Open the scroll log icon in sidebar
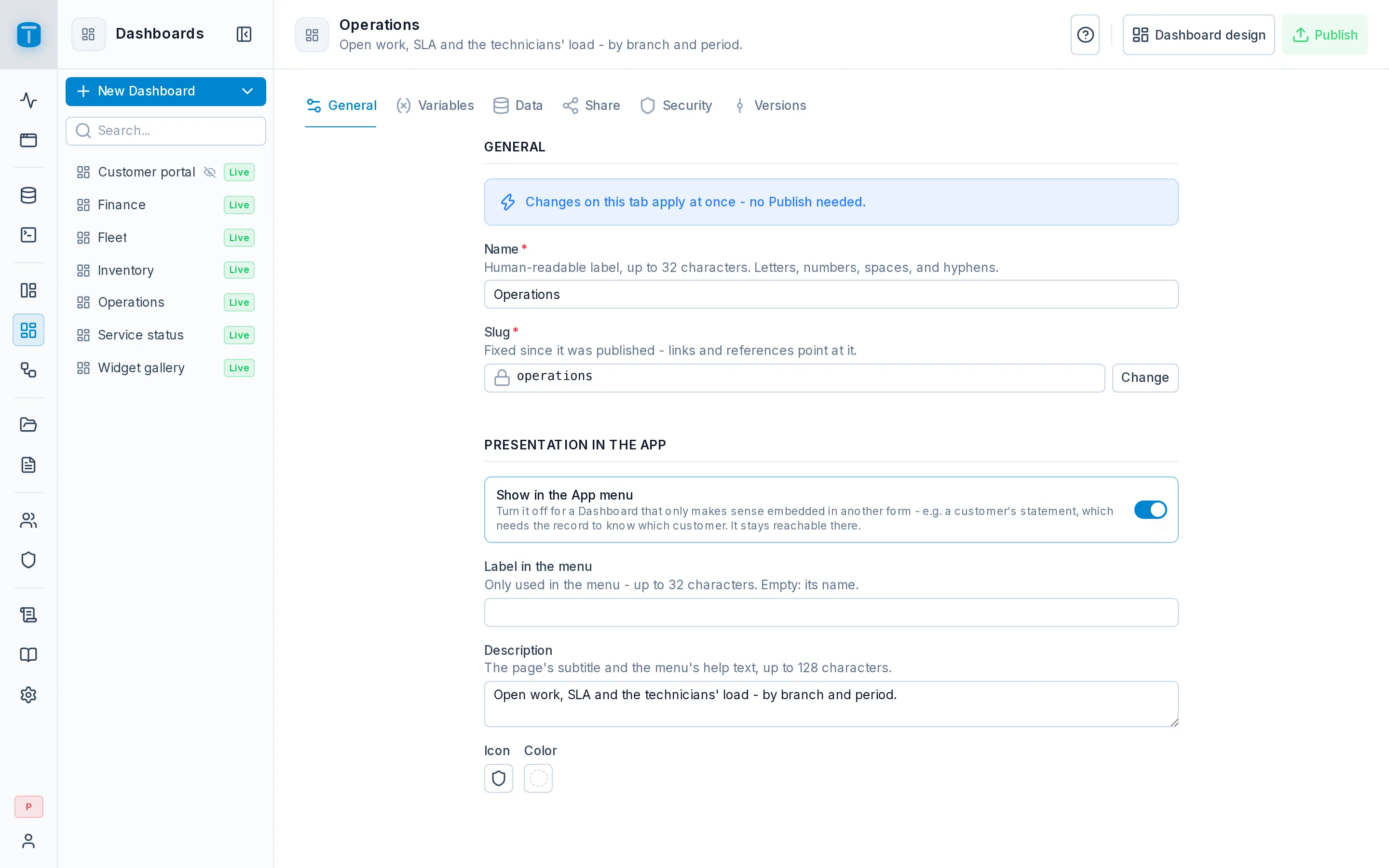Viewport: 1389px width, 868px height. 29,615
